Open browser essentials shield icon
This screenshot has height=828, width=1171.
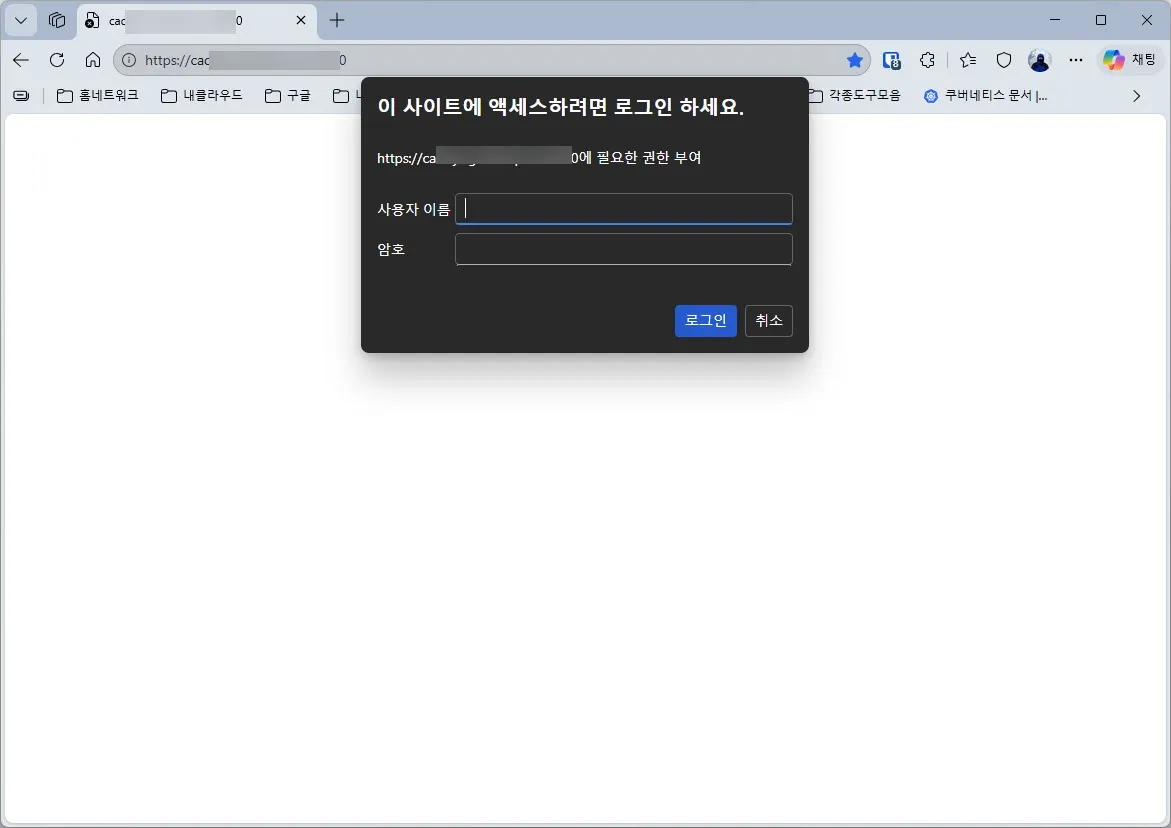(1004, 60)
